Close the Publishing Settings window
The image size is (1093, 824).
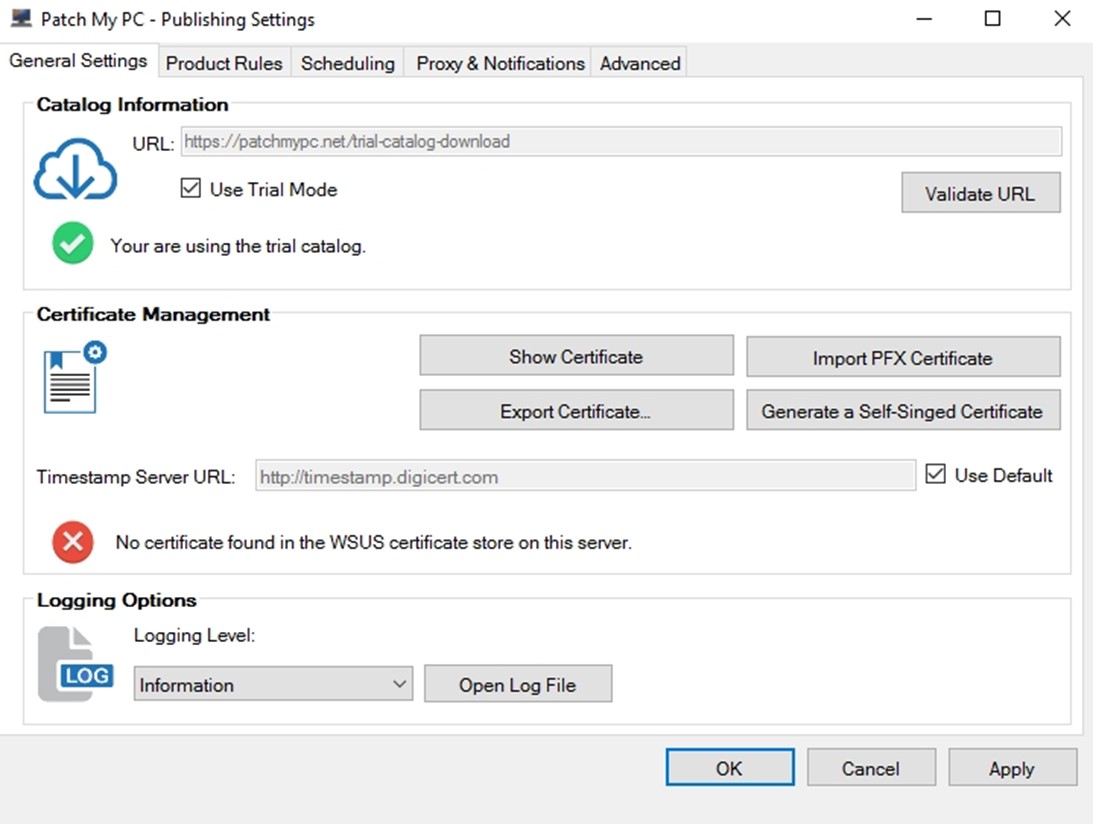pos(1062,19)
